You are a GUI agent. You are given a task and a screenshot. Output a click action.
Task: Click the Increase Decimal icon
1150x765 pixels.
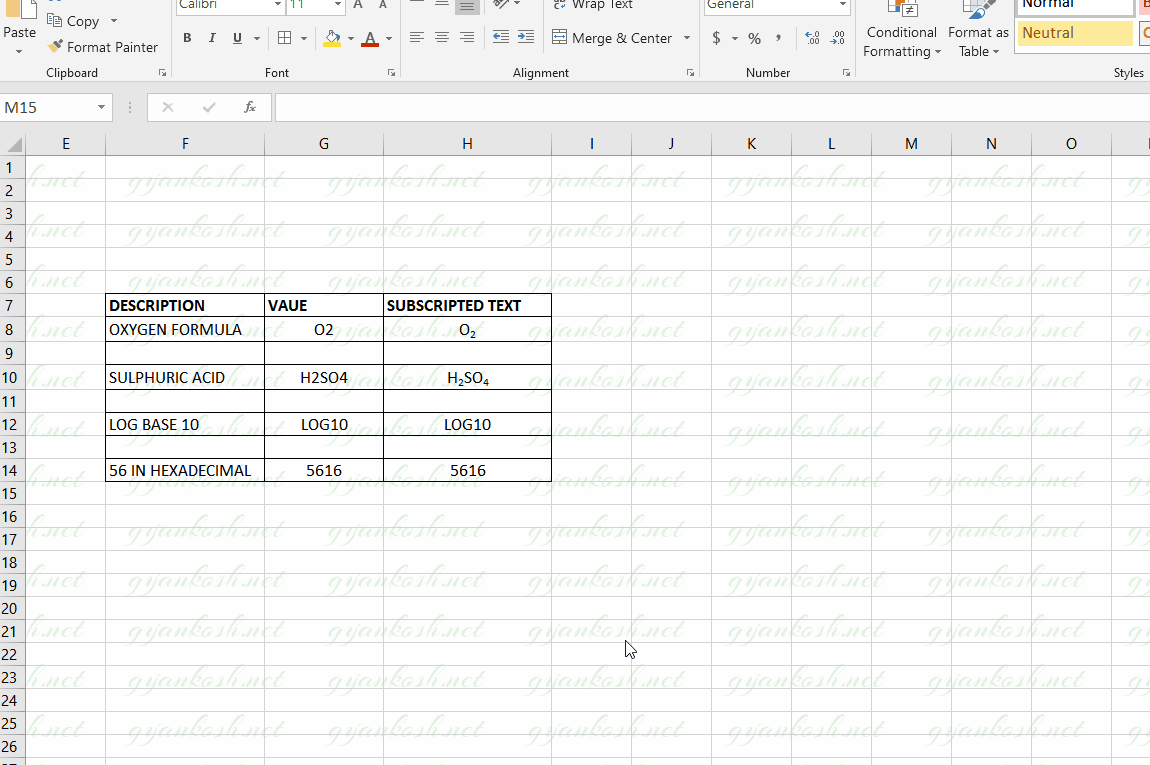click(810, 38)
